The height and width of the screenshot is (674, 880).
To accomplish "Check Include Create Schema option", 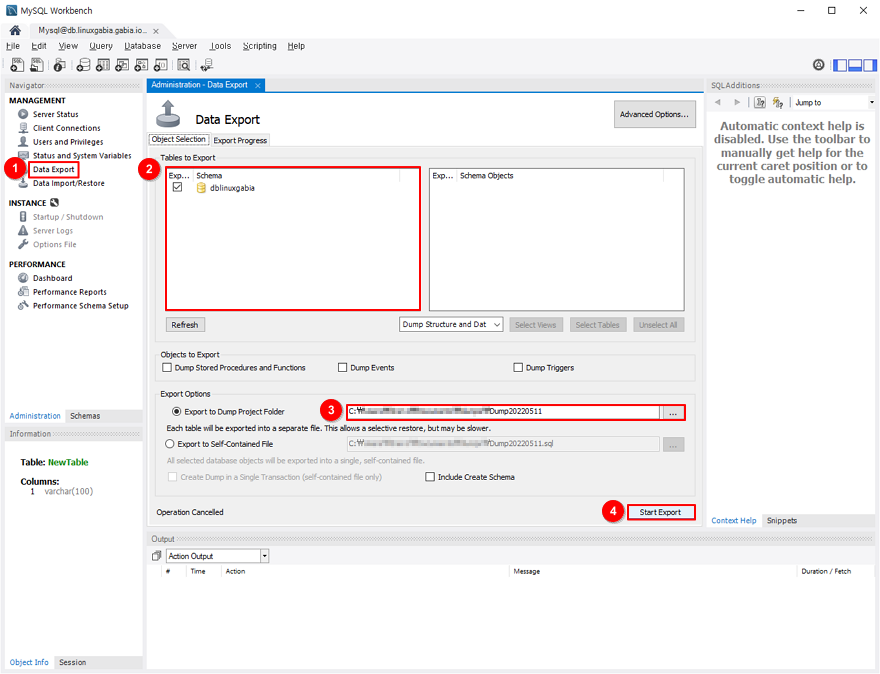I will tap(430, 477).
